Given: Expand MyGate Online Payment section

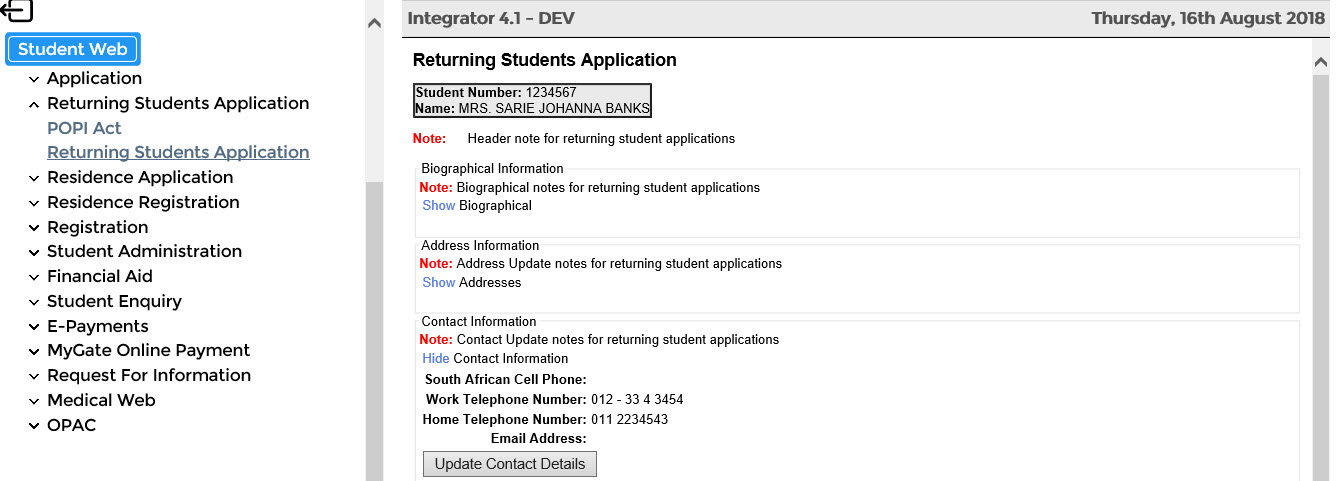Looking at the screenshot, I should point(148,350).
